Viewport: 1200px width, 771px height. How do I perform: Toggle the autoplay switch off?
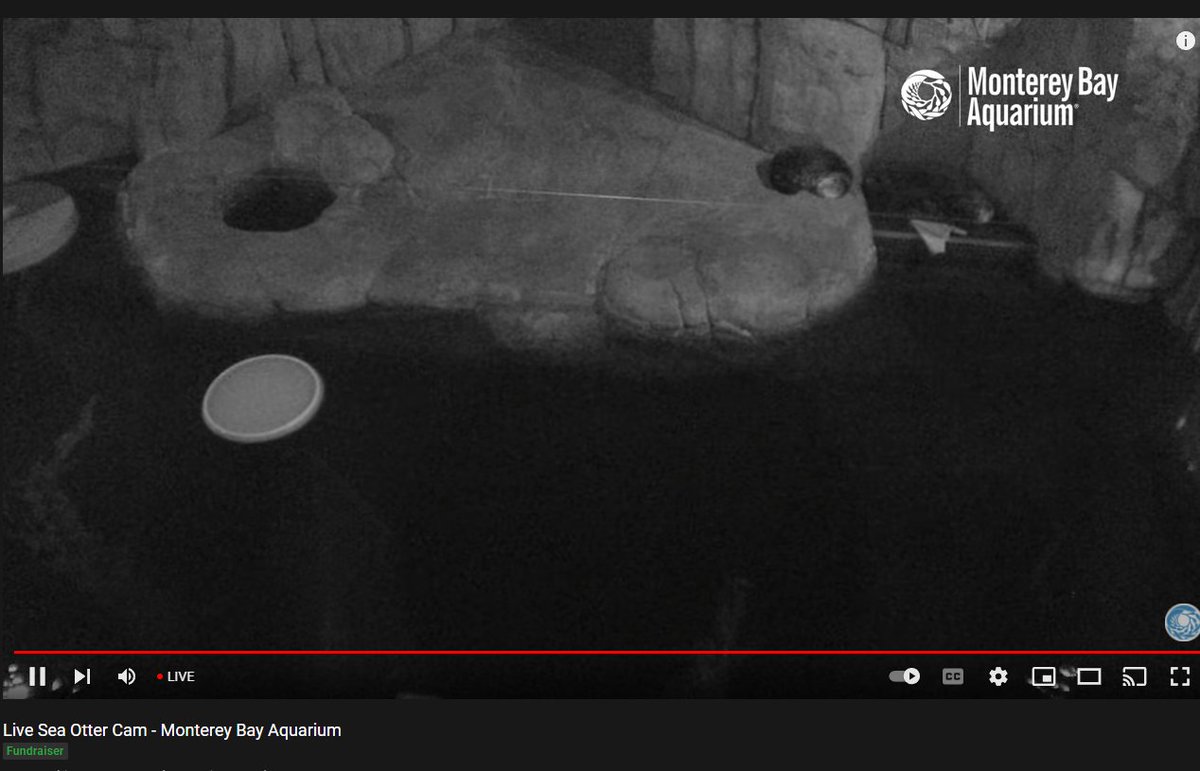tap(905, 677)
